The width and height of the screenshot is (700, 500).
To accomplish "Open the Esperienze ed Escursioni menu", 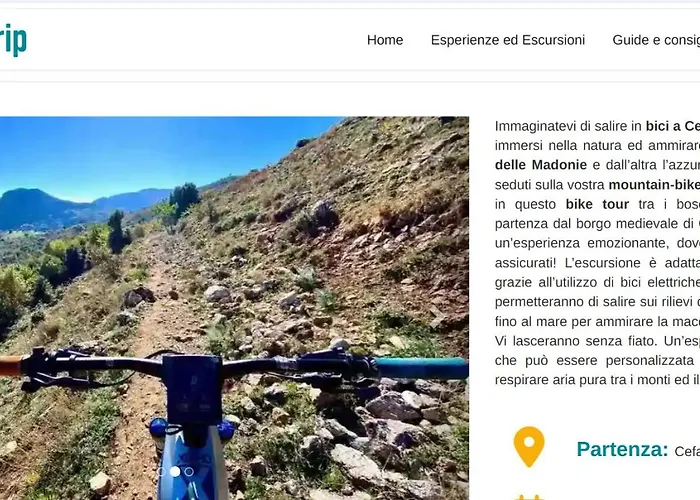I will [508, 40].
